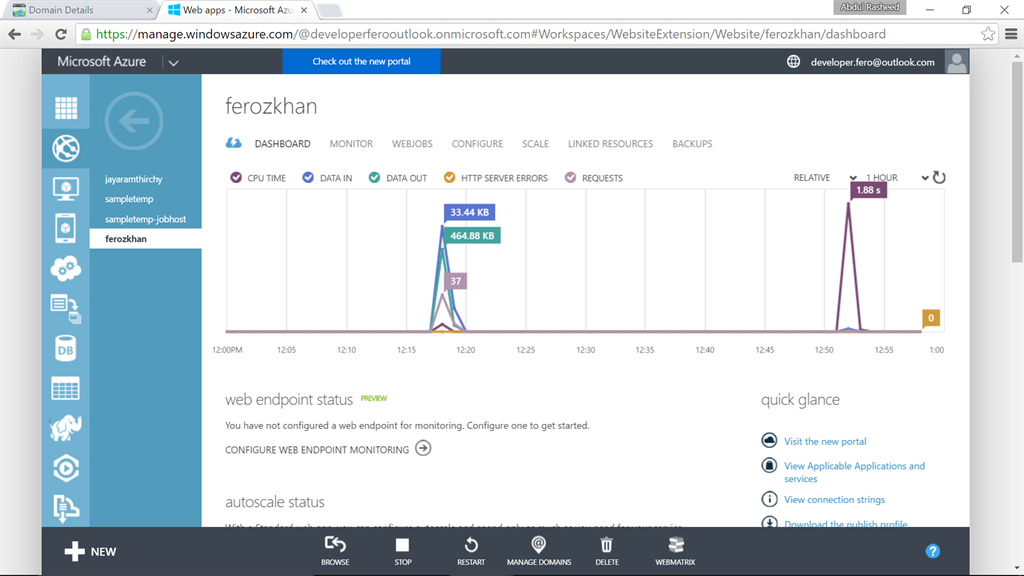Open Virtual Machines monitor icon in sidebar
The width and height of the screenshot is (1024, 576).
pyautogui.click(x=66, y=189)
